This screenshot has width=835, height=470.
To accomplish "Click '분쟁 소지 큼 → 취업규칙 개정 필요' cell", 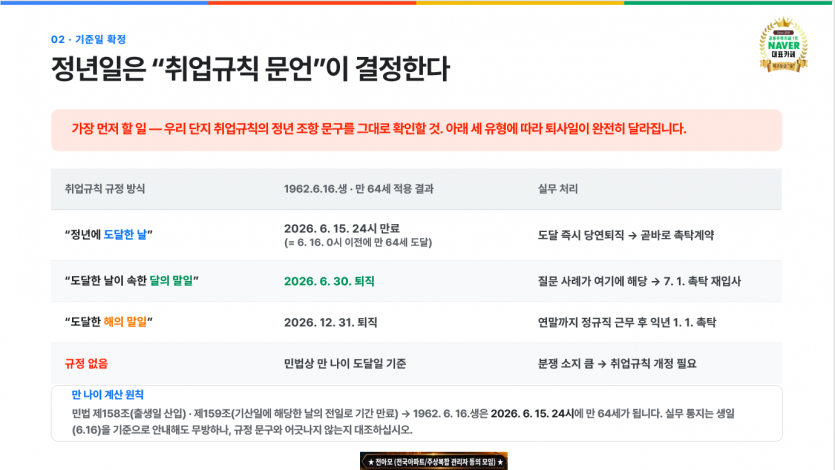I will 617,364.
